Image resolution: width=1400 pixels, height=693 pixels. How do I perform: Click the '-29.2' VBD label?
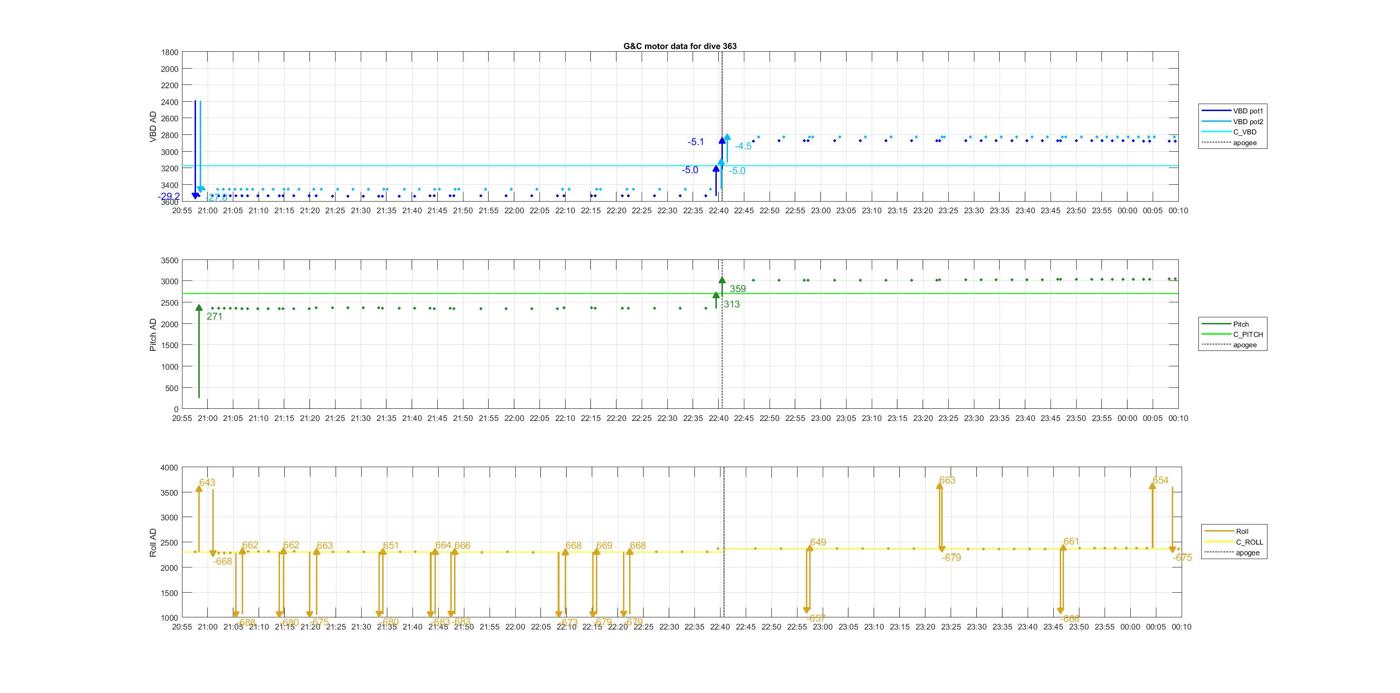pos(170,197)
